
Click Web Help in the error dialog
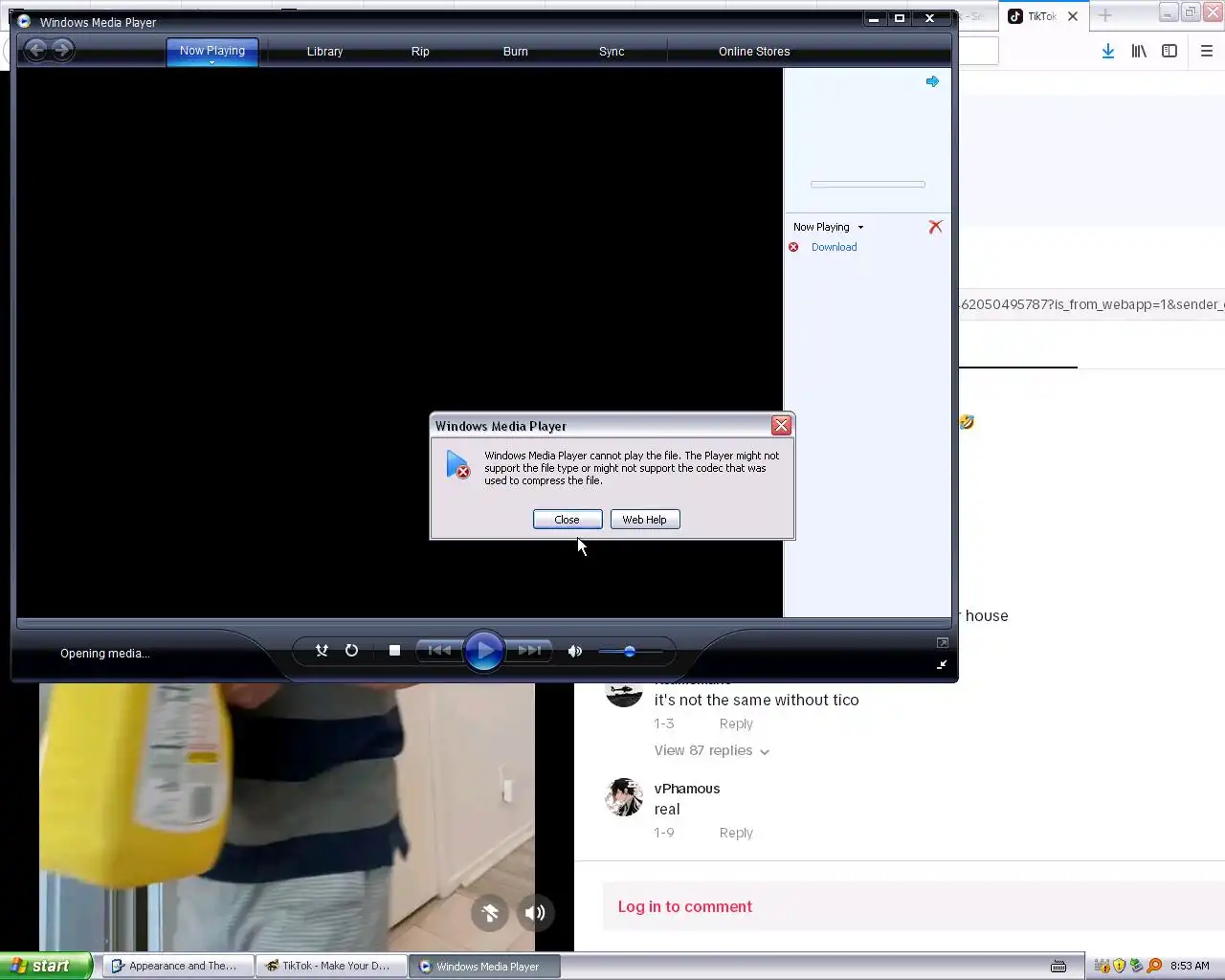[x=645, y=520]
